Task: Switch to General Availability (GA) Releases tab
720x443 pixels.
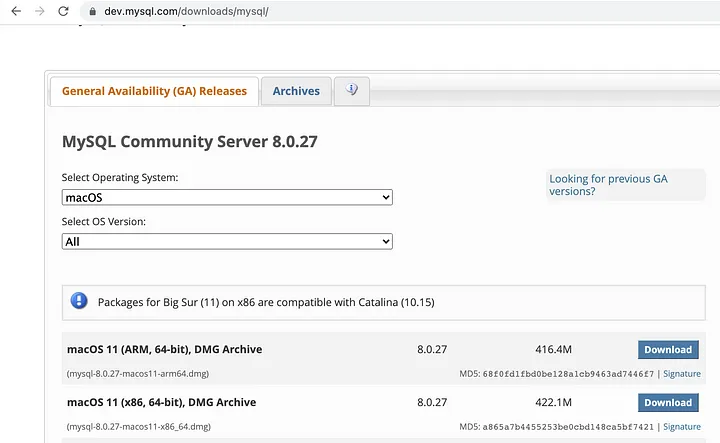Action: point(154,91)
